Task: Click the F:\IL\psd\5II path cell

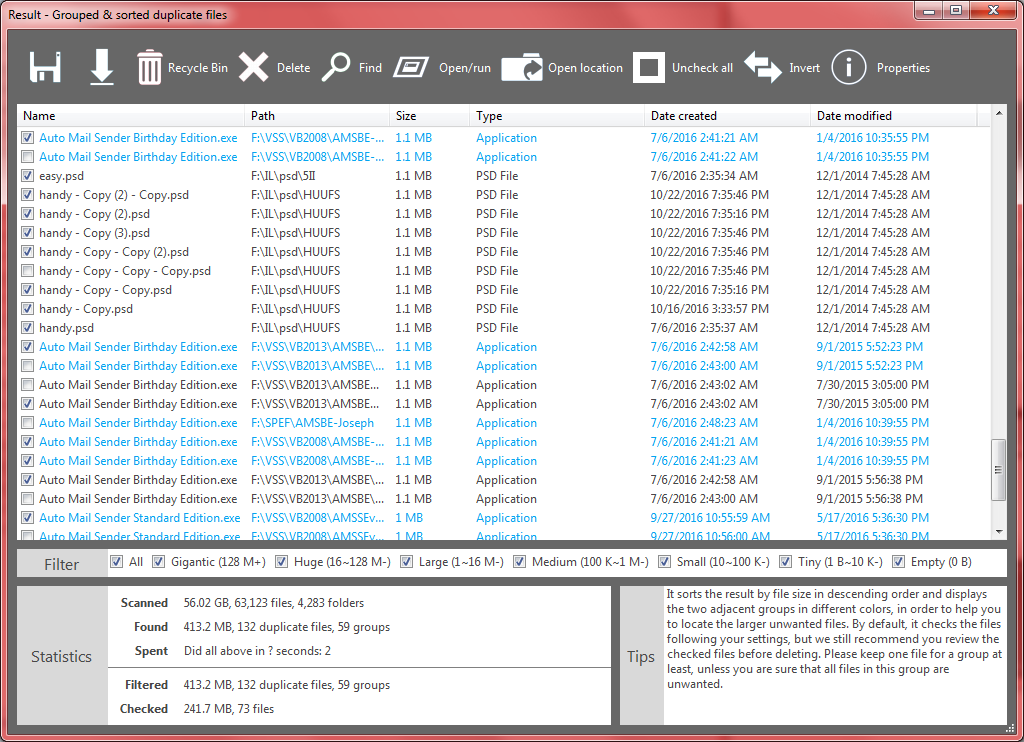Action: (x=283, y=176)
